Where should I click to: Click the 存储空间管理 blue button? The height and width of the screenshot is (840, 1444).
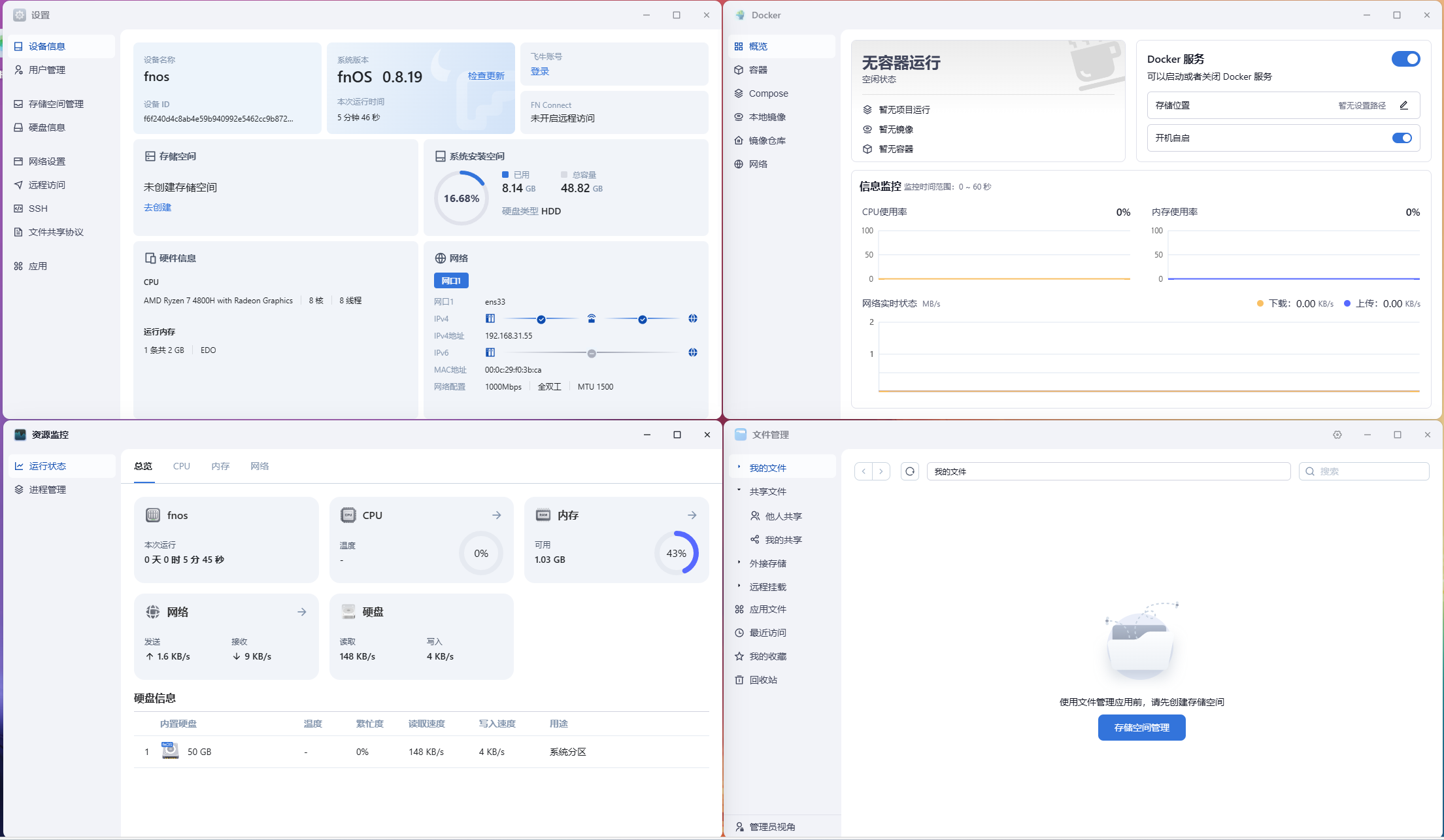pyautogui.click(x=1141, y=728)
